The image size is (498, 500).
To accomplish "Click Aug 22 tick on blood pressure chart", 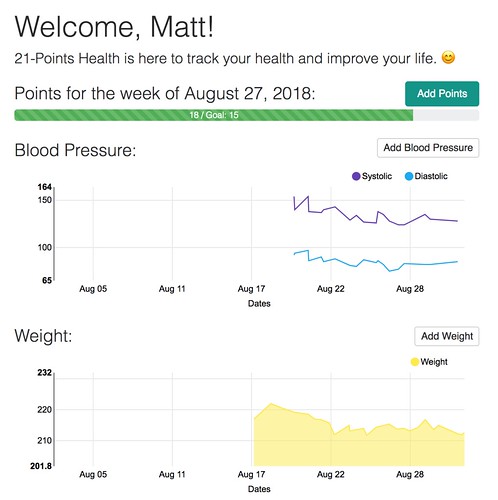I will [331, 289].
